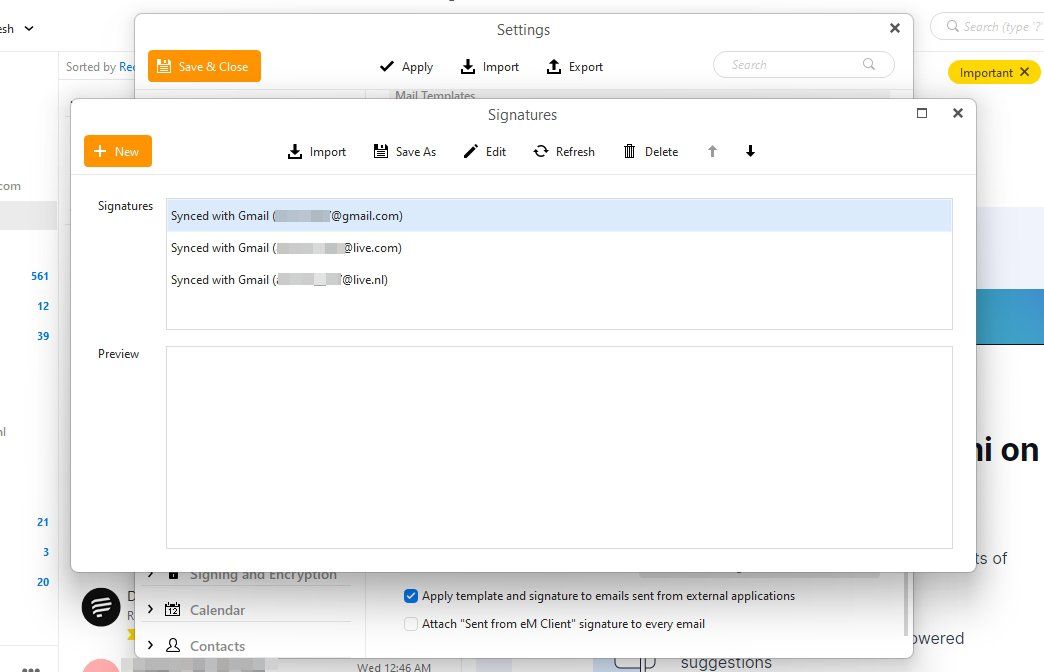Open folder with 21 unread messages
The image size is (1044, 672).
[x=43, y=522]
